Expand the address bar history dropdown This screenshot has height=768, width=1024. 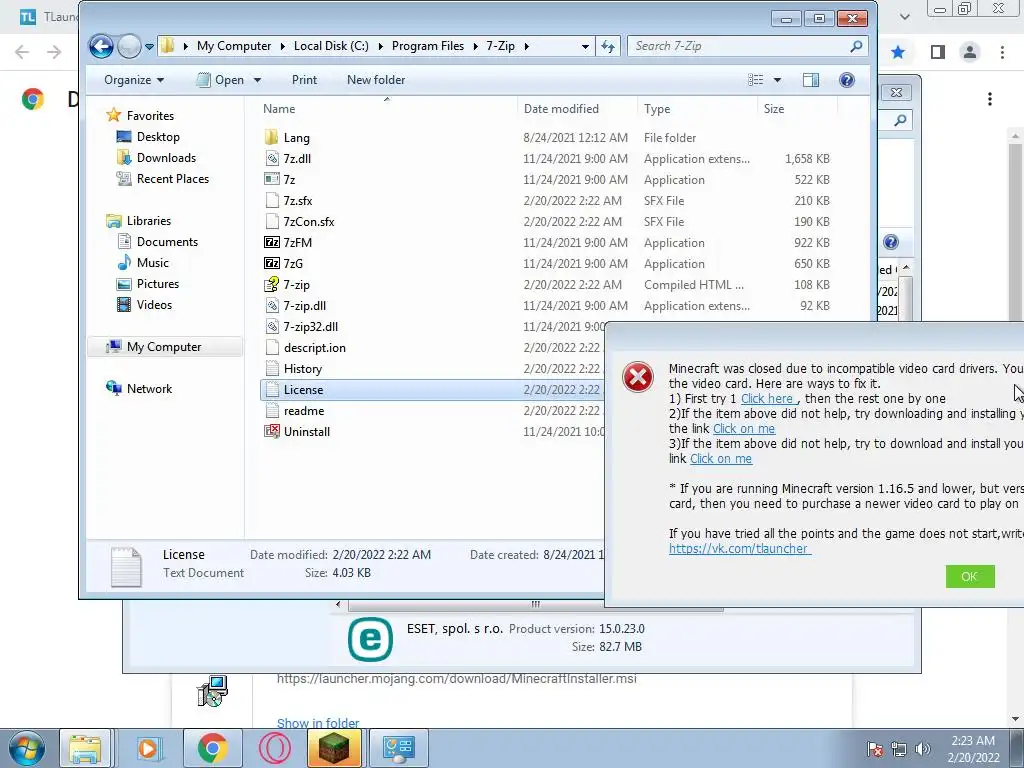pyautogui.click(x=585, y=46)
